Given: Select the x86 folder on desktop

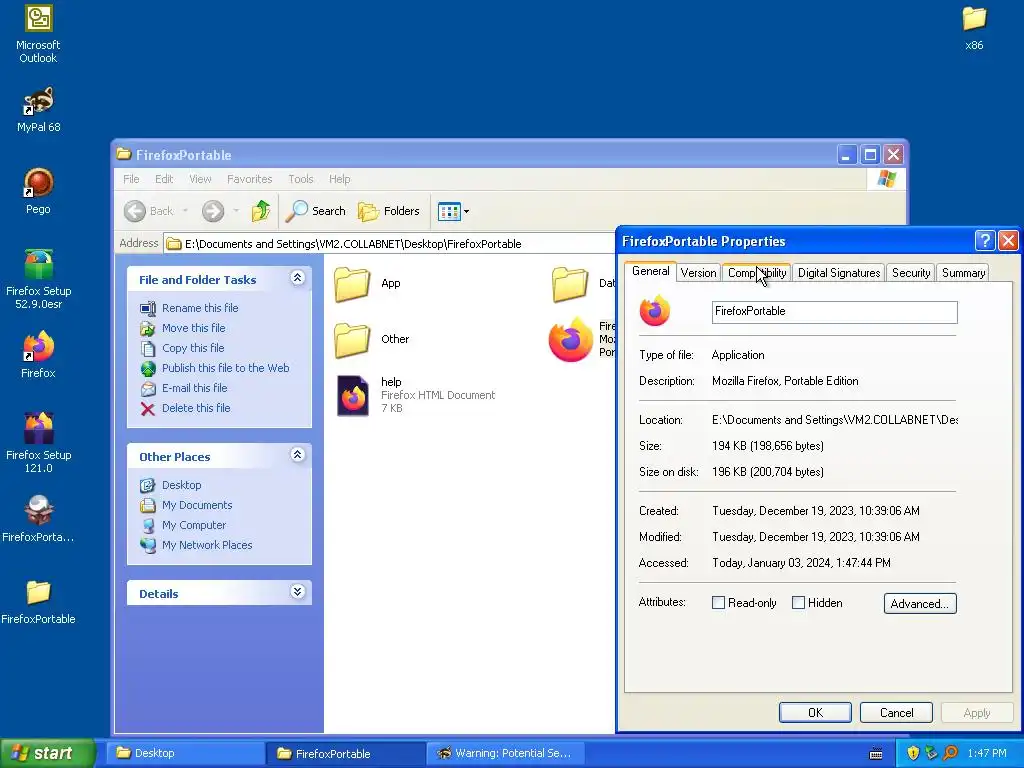Looking at the screenshot, I should coord(974,27).
